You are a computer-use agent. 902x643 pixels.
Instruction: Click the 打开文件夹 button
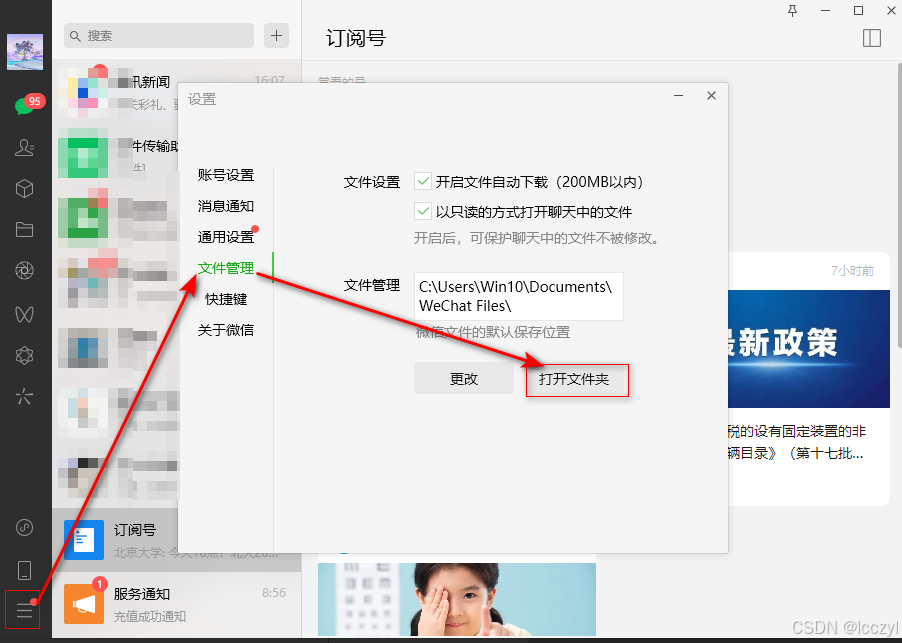[x=577, y=380]
